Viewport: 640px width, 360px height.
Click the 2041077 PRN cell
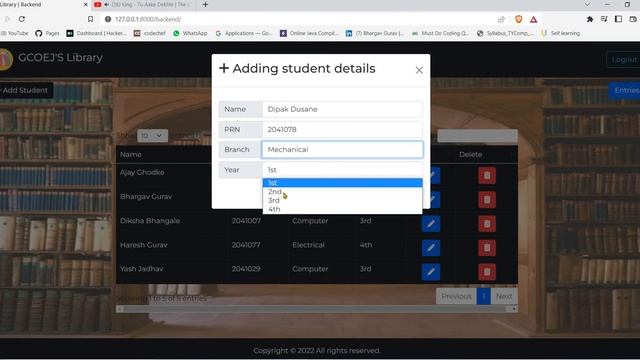[246, 245]
